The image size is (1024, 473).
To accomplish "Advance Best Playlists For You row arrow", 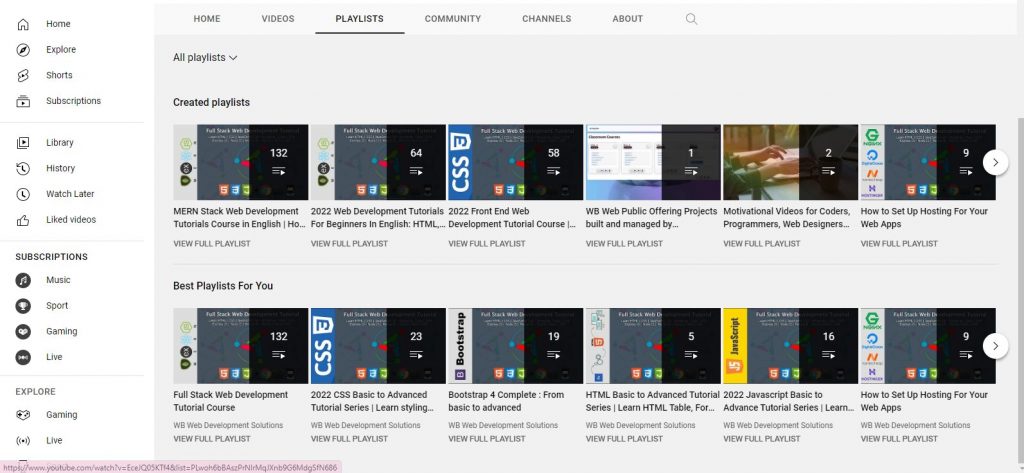I will pyautogui.click(x=995, y=346).
